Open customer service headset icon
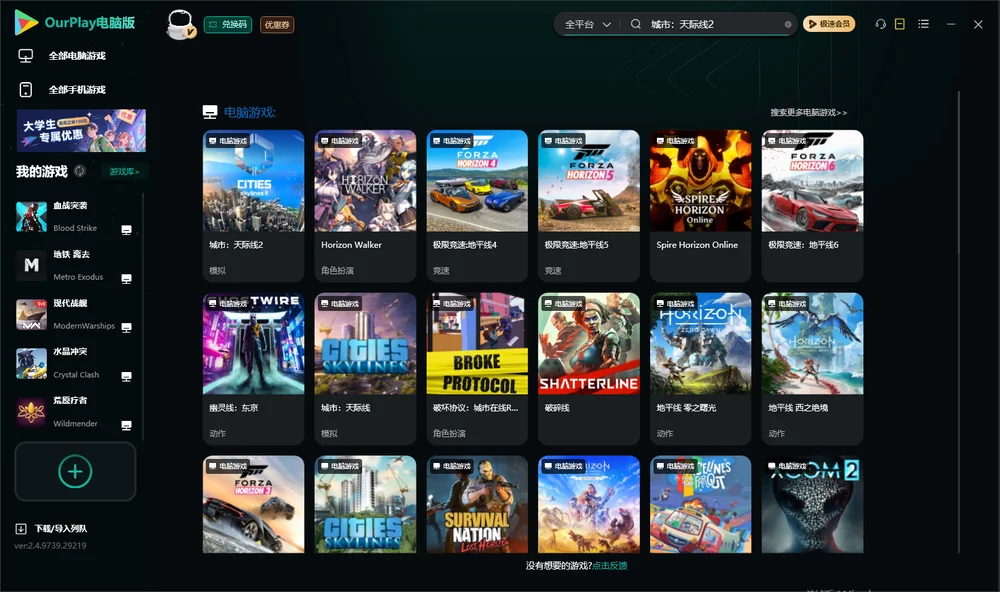 [880, 24]
